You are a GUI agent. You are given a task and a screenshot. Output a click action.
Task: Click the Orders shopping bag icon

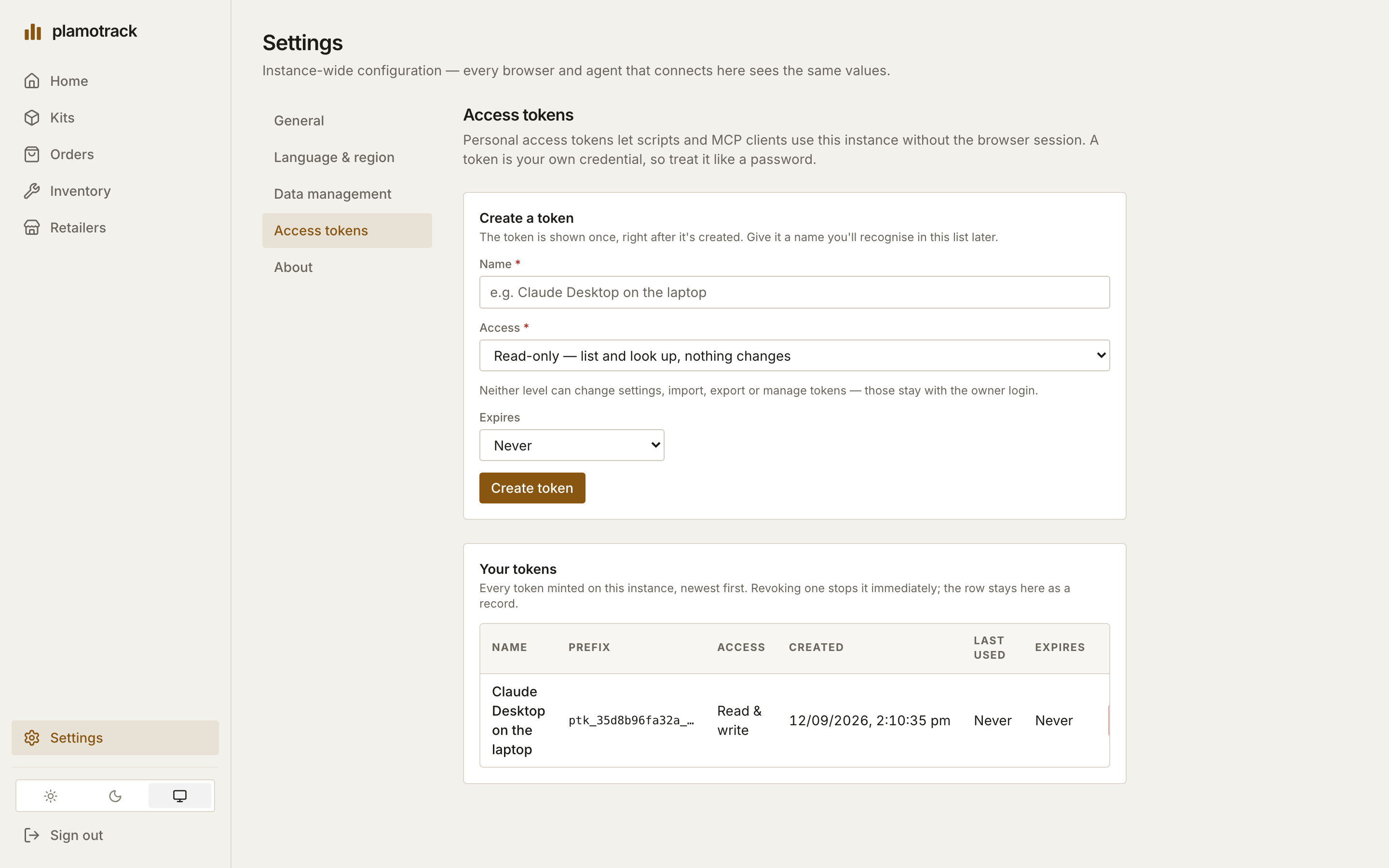pos(32,154)
